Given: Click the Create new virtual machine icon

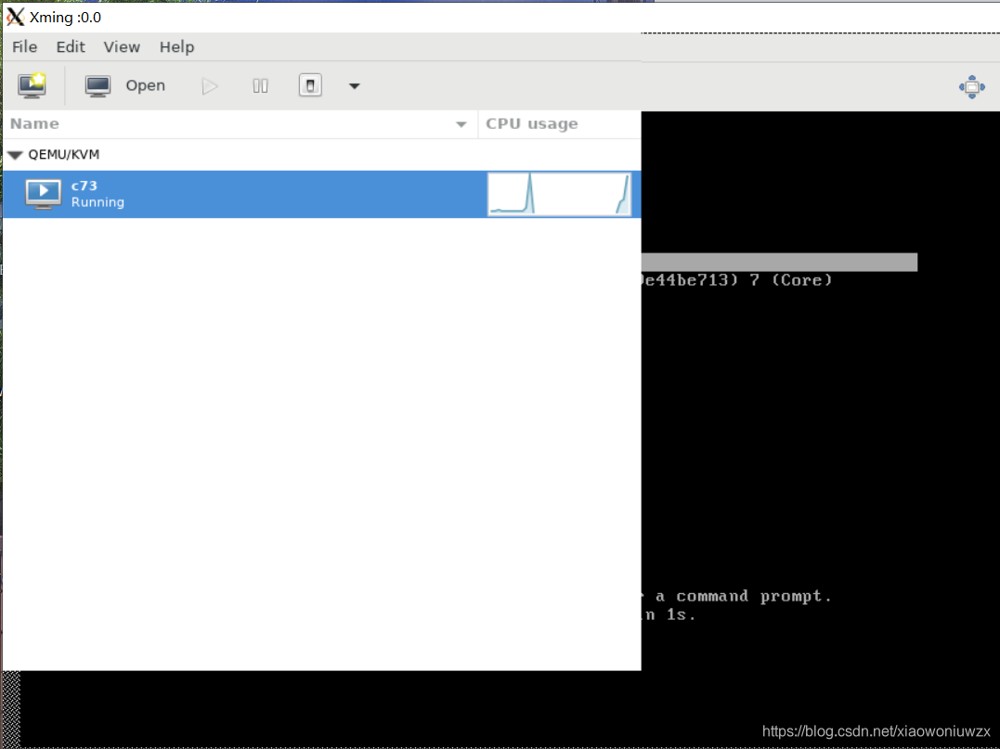Looking at the screenshot, I should (32, 85).
